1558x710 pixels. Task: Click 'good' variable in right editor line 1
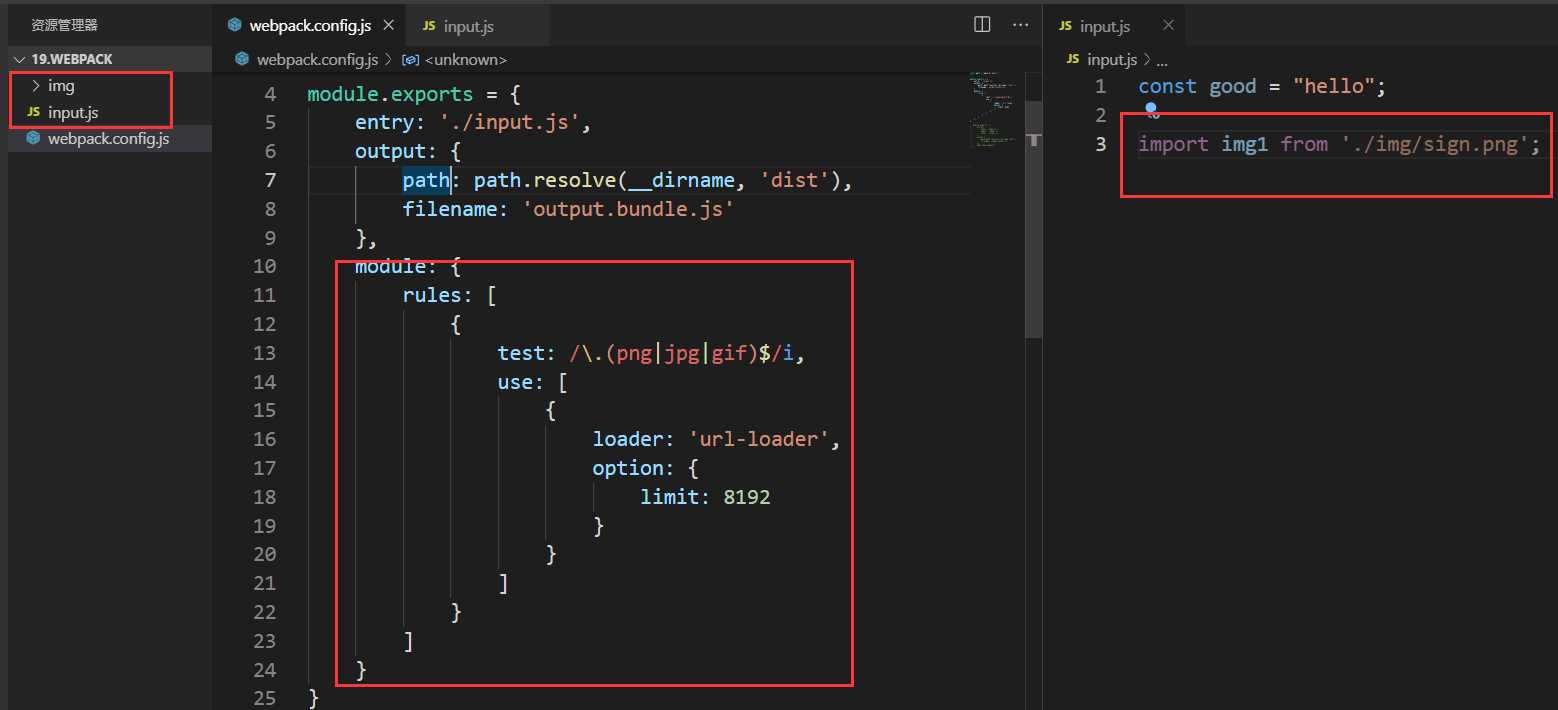(x=1232, y=86)
